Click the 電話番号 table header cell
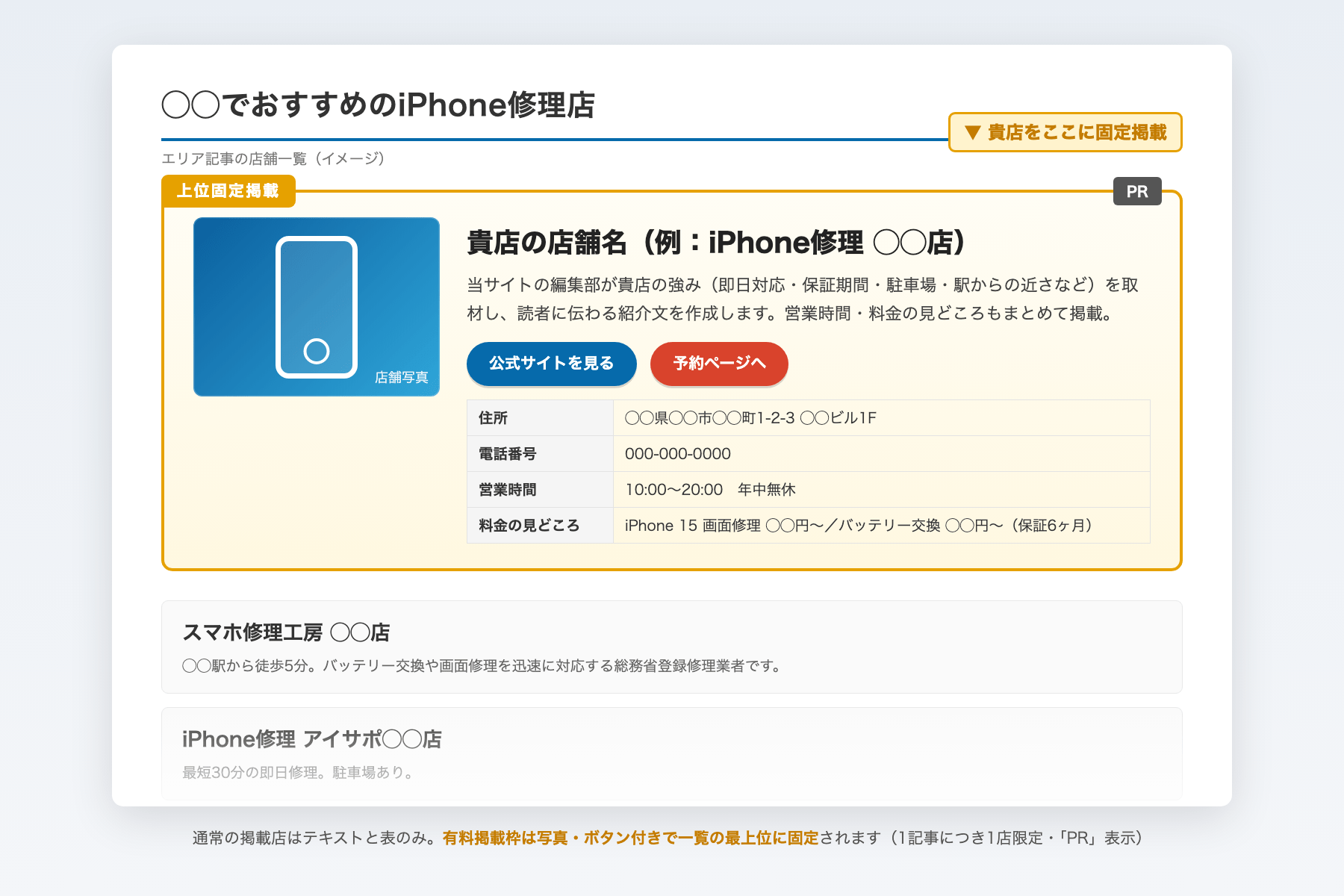 click(540, 454)
